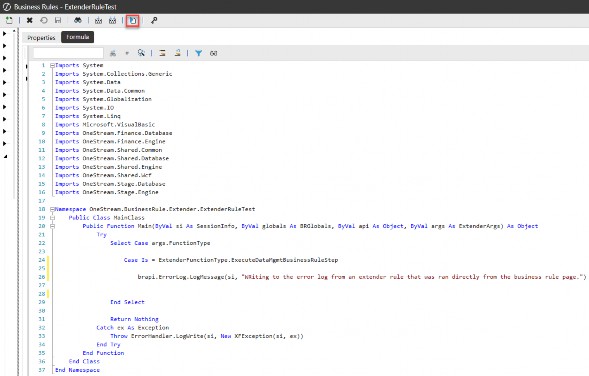Image resolution: width=589 pixels, height=376 pixels.
Task: Click 'Imports System.Data.Common' line
Action: pos(100,91)
